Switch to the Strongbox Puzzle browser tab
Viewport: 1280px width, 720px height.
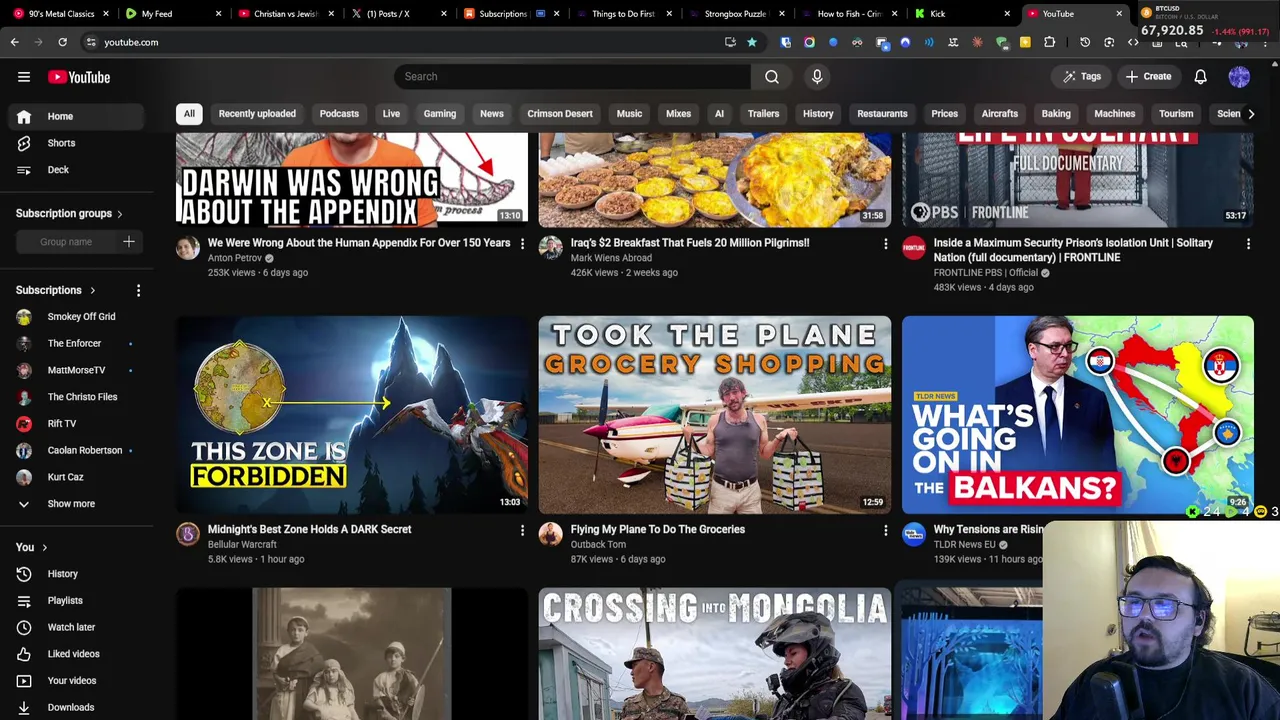[x=735, y=14]
